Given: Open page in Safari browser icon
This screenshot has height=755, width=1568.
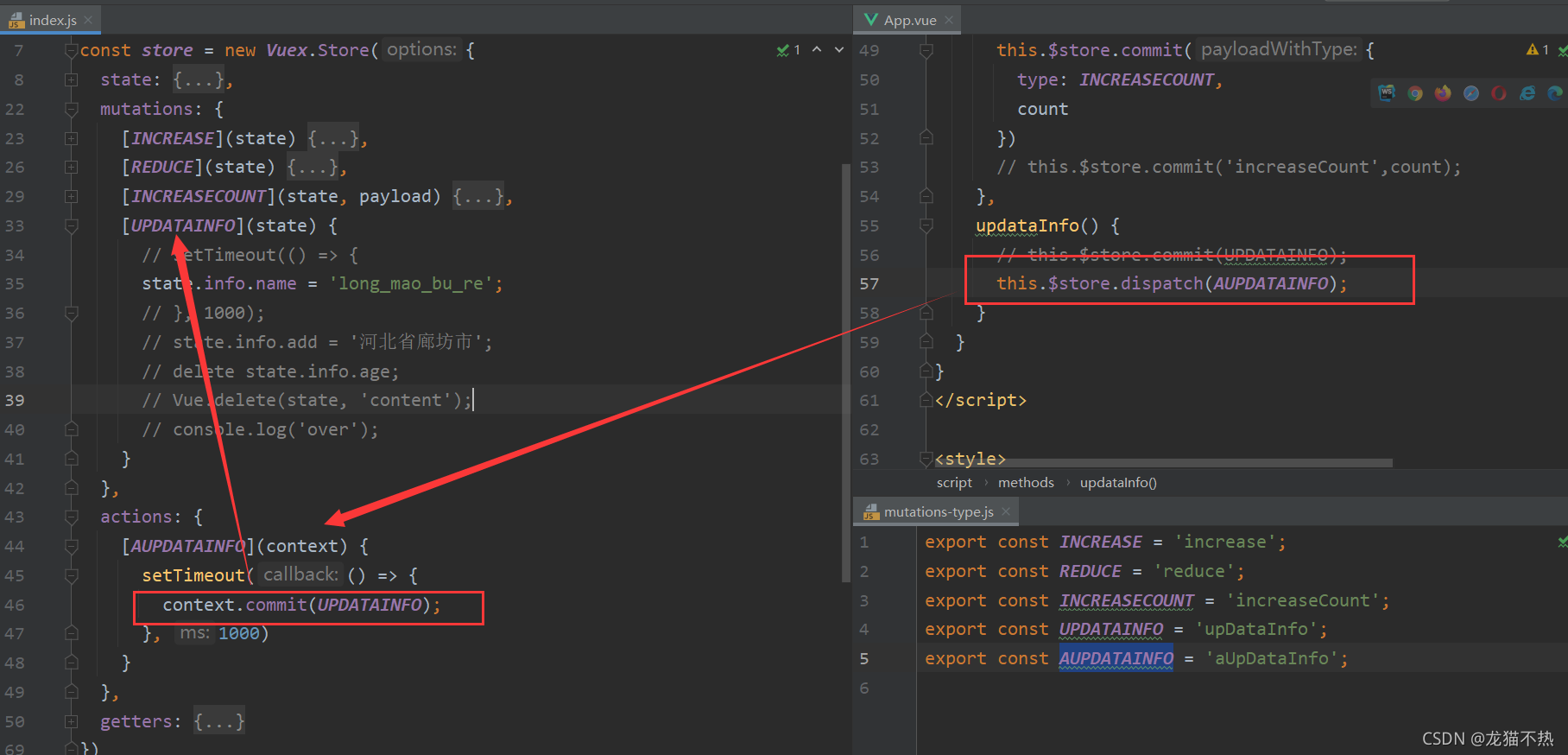Looking at the screenshot, I should [x=1471, y=93].
